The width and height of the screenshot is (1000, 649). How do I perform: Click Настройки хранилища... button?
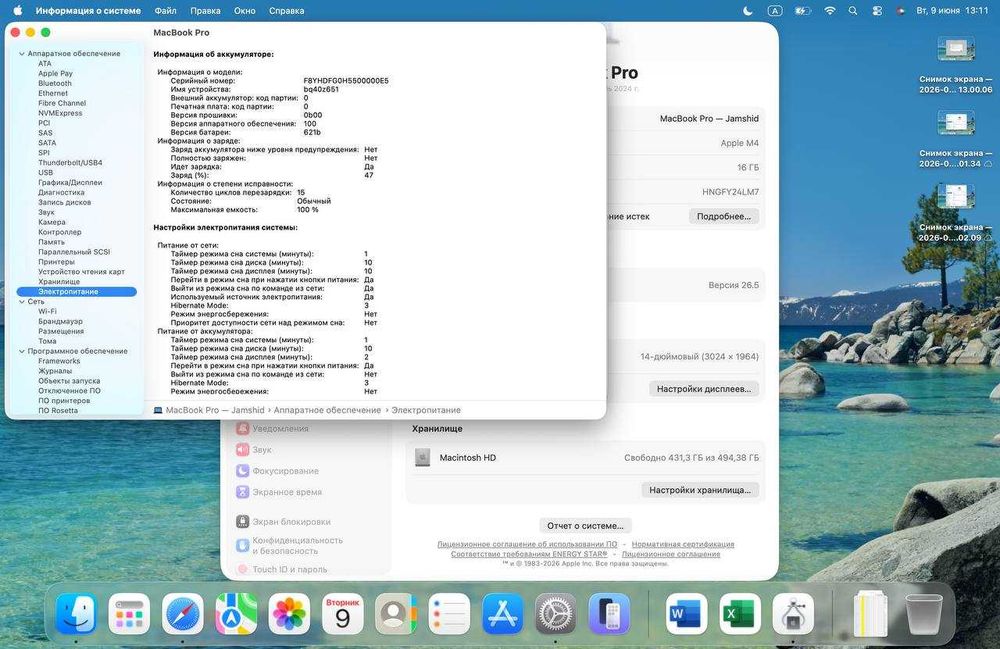[x=700, y=490]
